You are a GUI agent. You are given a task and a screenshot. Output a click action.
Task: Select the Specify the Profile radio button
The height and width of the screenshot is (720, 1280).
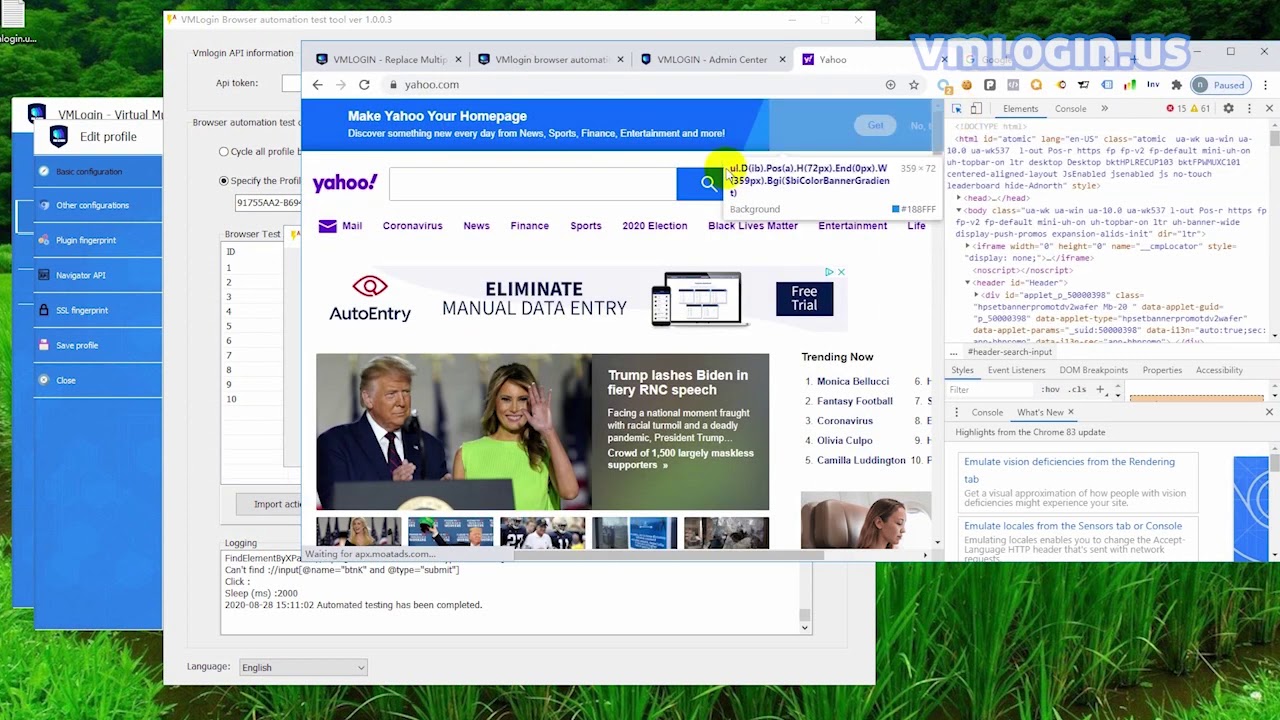pyautogui.click(x=224, y=181)
